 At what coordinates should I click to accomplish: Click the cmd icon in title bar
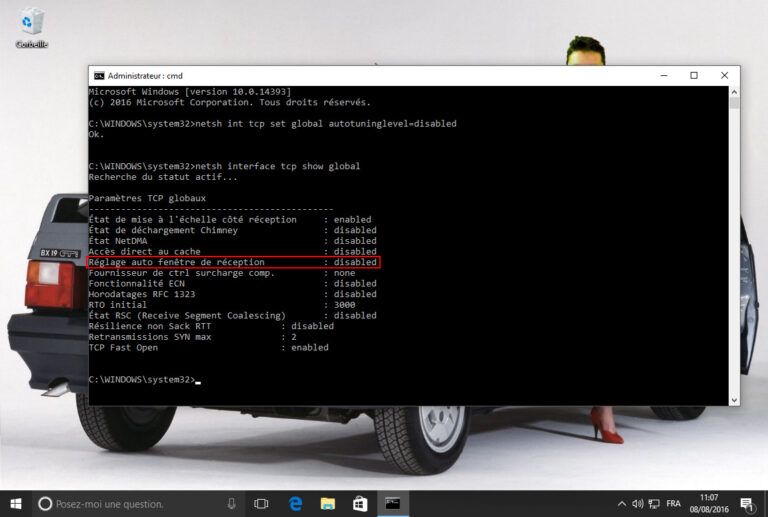click(98, 75)
